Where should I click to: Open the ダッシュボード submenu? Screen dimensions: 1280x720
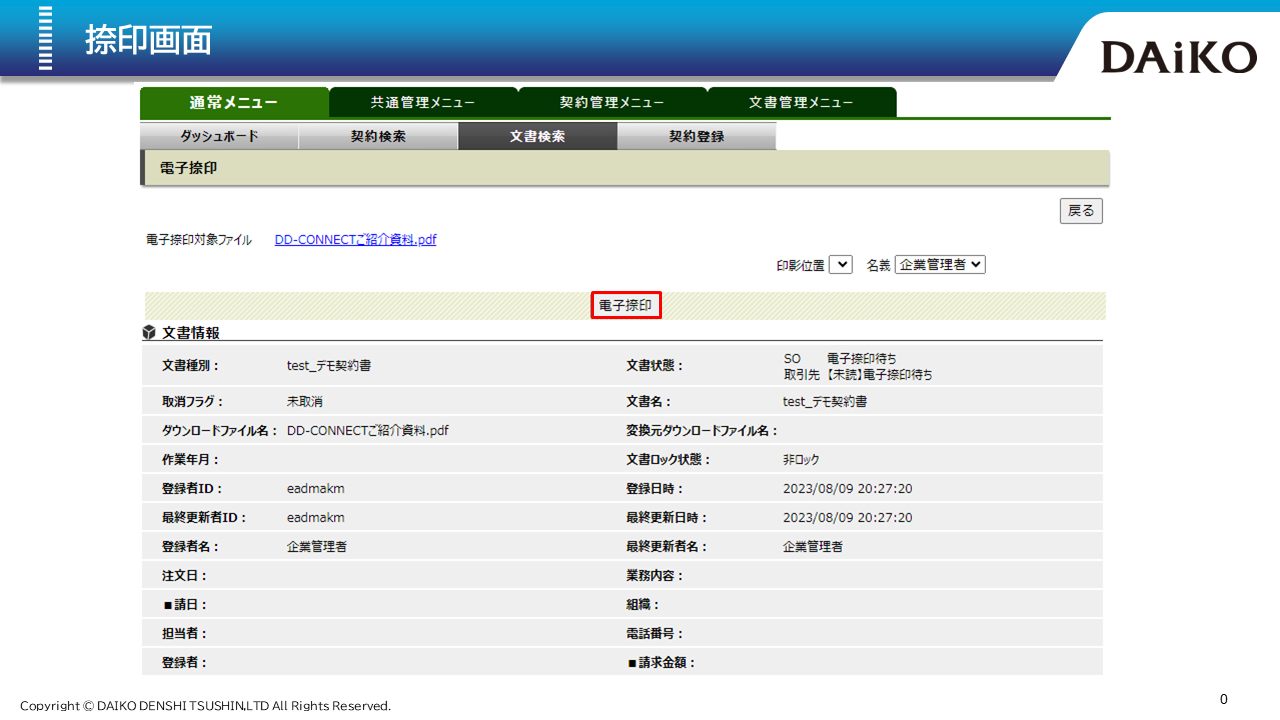219,136
